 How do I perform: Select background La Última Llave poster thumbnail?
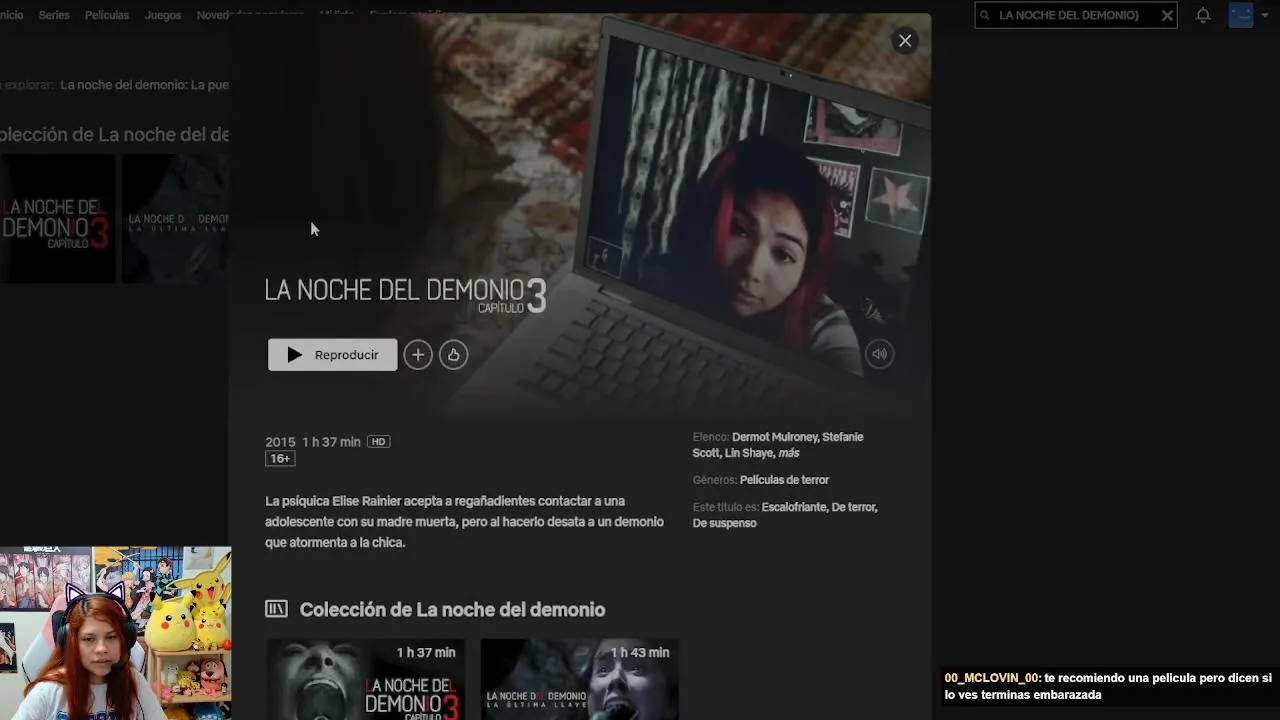pyautogui.click(x=176, y=218)
